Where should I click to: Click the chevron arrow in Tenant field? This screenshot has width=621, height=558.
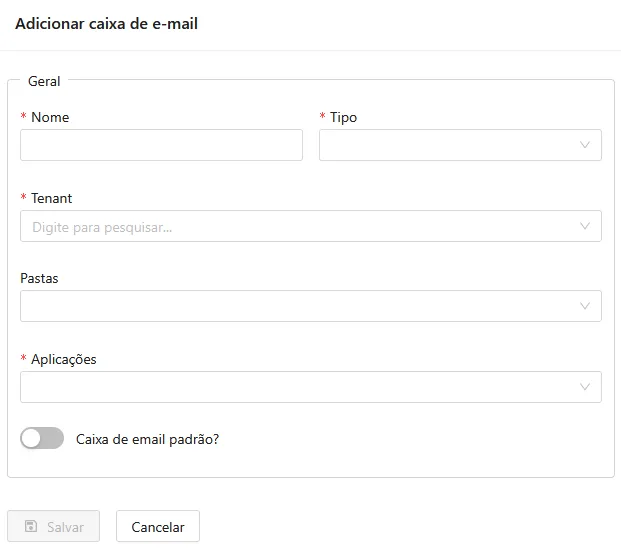(x=585, y=226)
